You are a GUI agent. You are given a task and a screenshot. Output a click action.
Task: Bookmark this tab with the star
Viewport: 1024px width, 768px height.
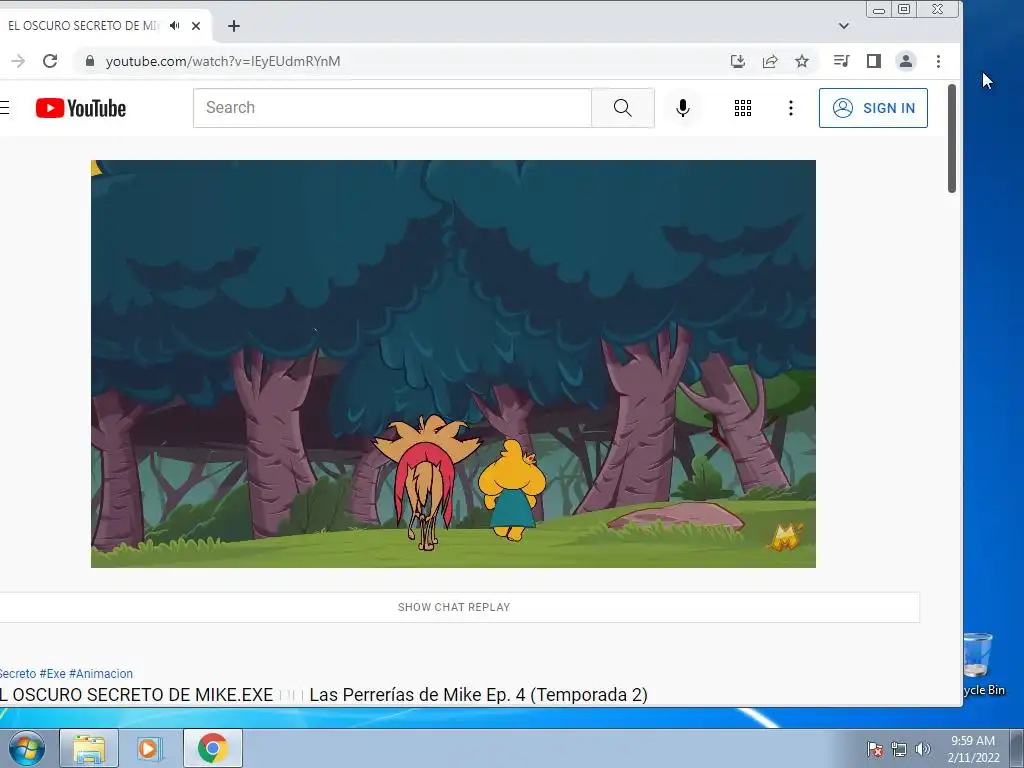pos(802,61)
